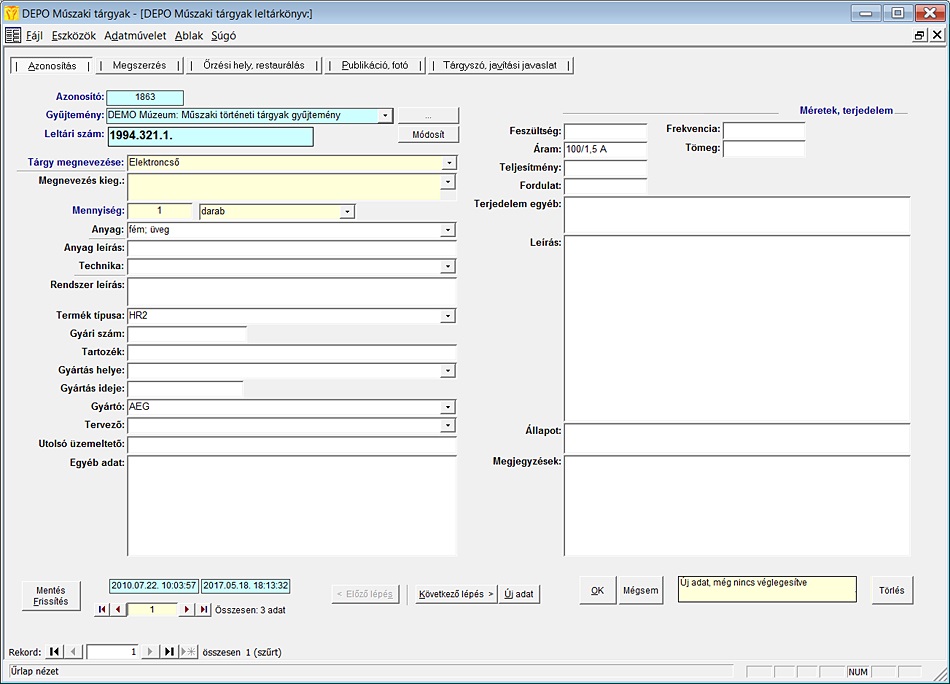Viewport: 950px width, 684px height.
Task: Open the quantity unit dropdown showing darab
Action: [x=346, y=212]
